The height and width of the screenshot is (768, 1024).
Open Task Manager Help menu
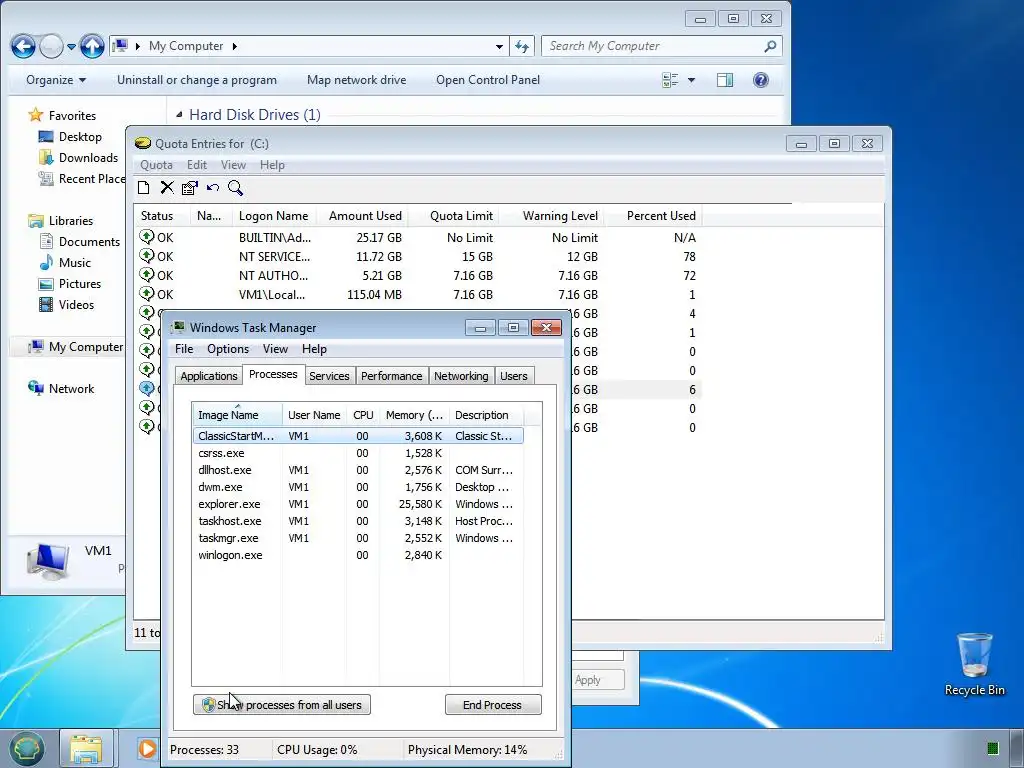pyautogui.click(x=314, y=349)
